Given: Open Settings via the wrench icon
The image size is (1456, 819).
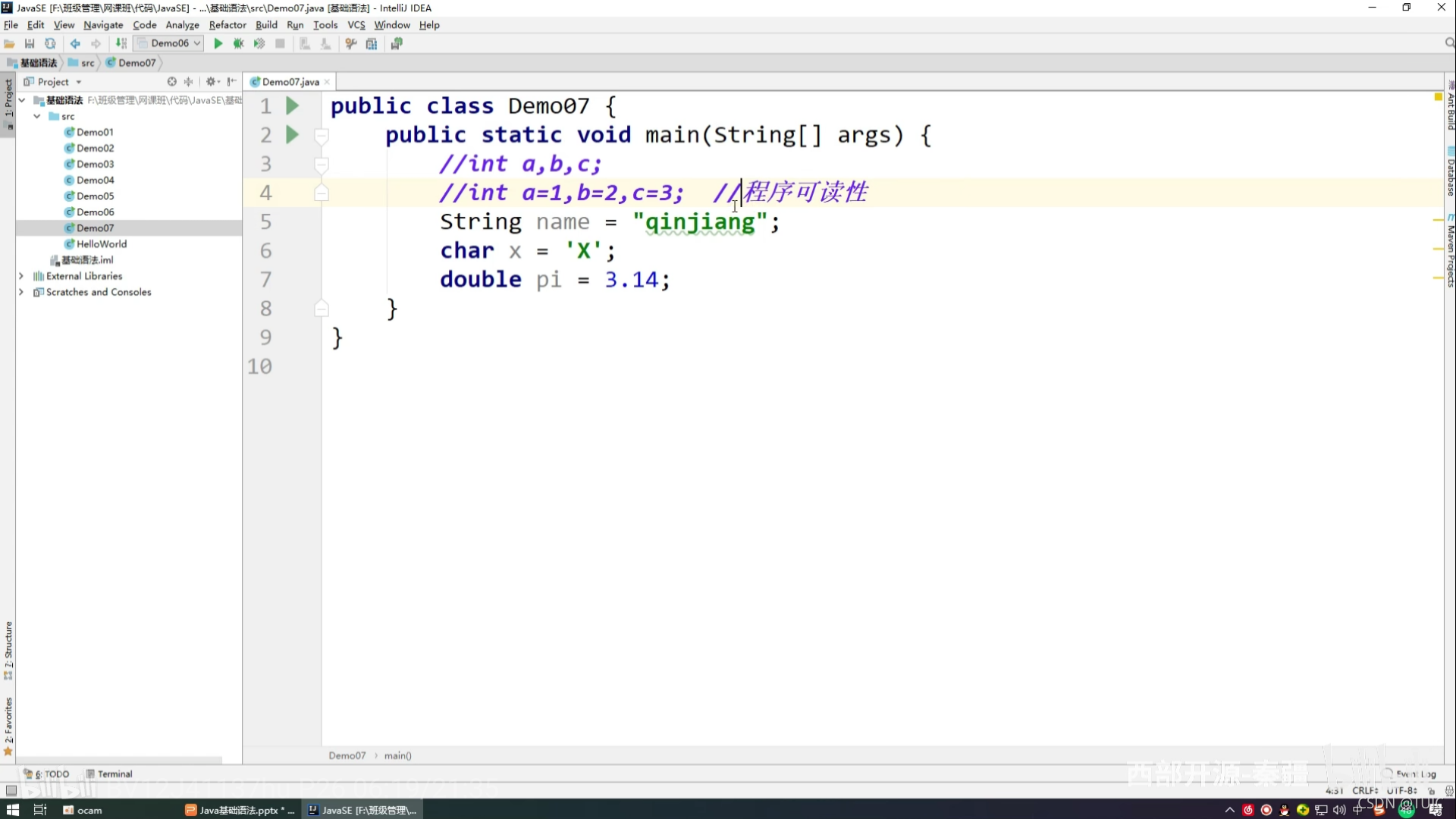Looking at the screenshot, I should tap(350, 44).
